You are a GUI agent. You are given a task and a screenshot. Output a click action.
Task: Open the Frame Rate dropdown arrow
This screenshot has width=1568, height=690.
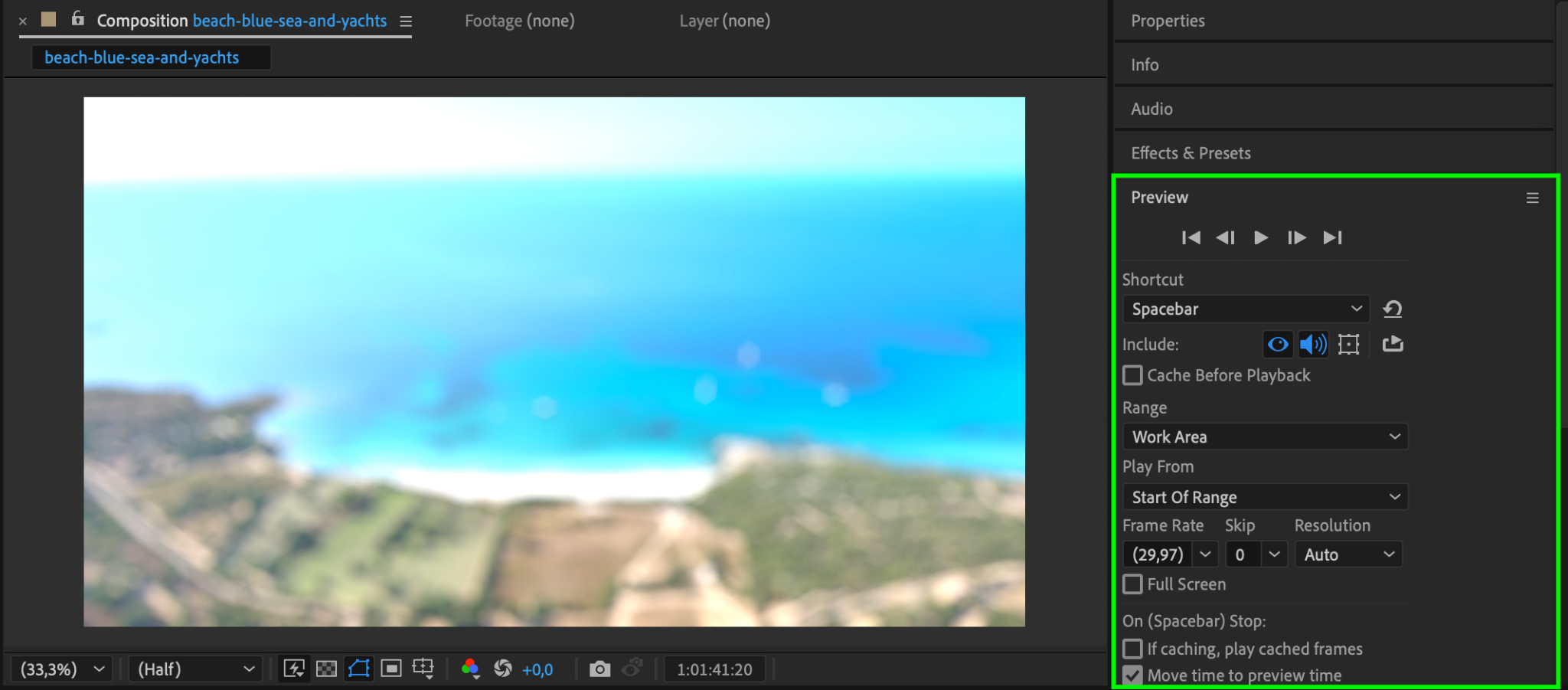point(1205,554)
